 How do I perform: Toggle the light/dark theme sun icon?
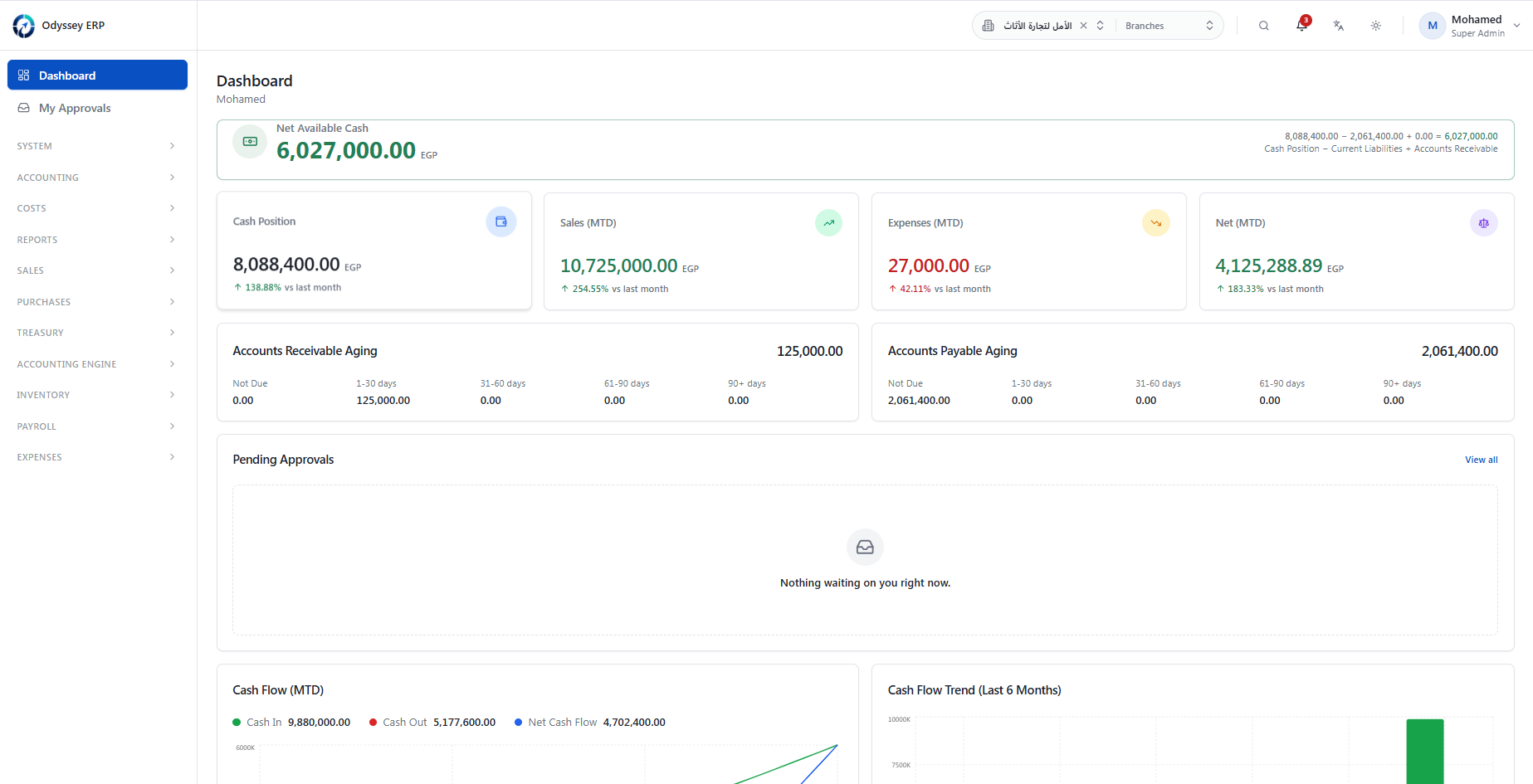click(x=1375, y=26)
